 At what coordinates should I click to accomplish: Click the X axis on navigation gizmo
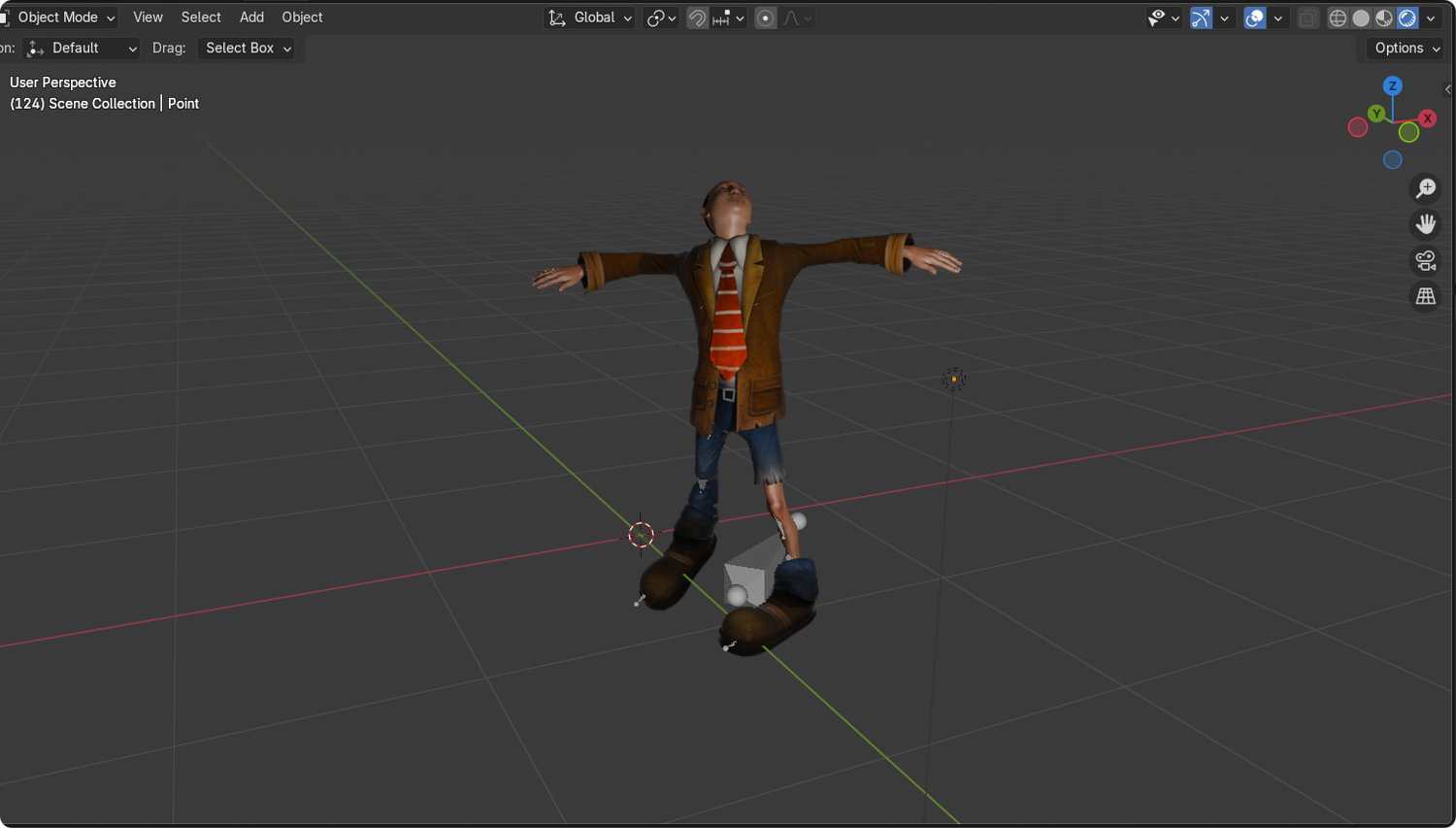click(1427, 118)
